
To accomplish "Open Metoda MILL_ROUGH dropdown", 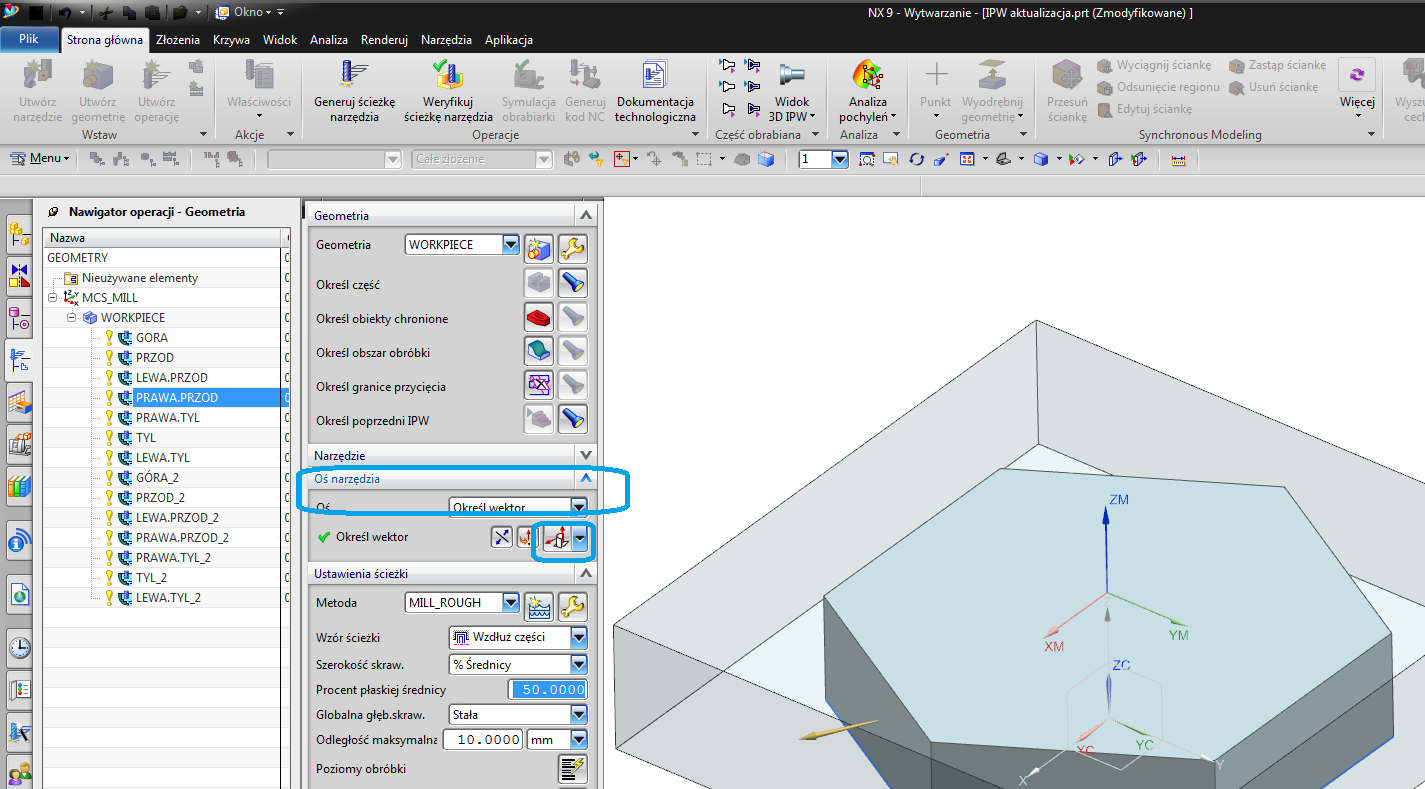I will point(511,603).
